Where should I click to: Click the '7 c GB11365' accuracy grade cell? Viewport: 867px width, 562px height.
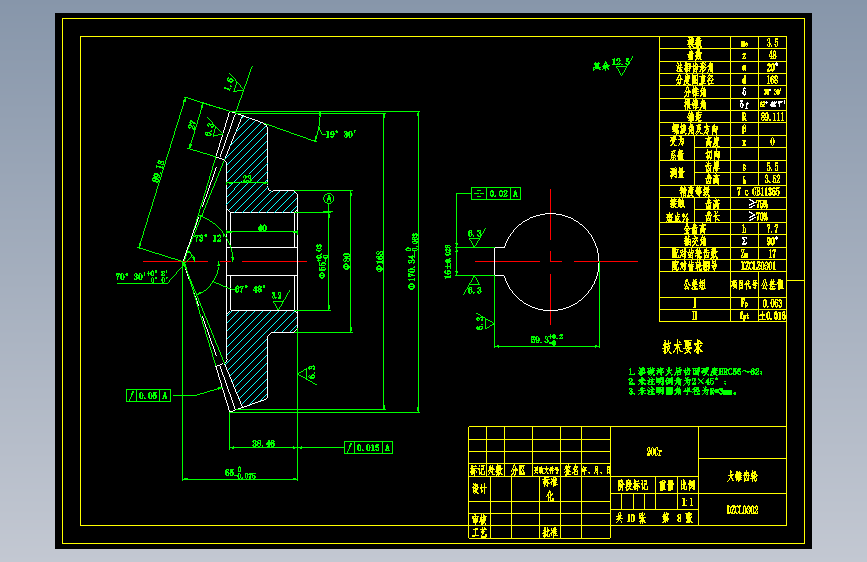[758, 191]
